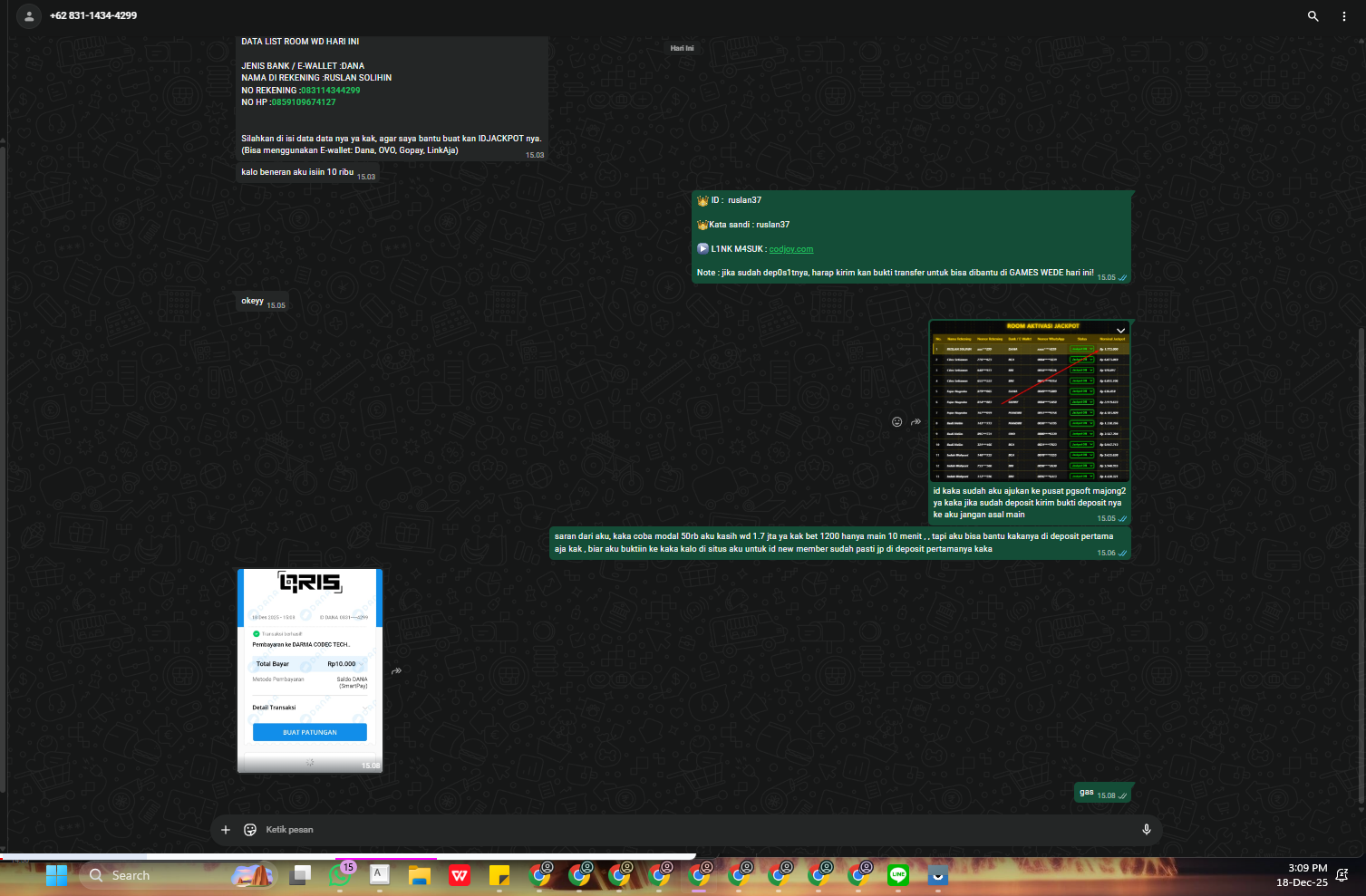Image resolution: width=1366 pixels, height=896 pixels.
Task: Select message "kalo beneran aku isiin 10 ribu"
Action: [x=306, y=173]
